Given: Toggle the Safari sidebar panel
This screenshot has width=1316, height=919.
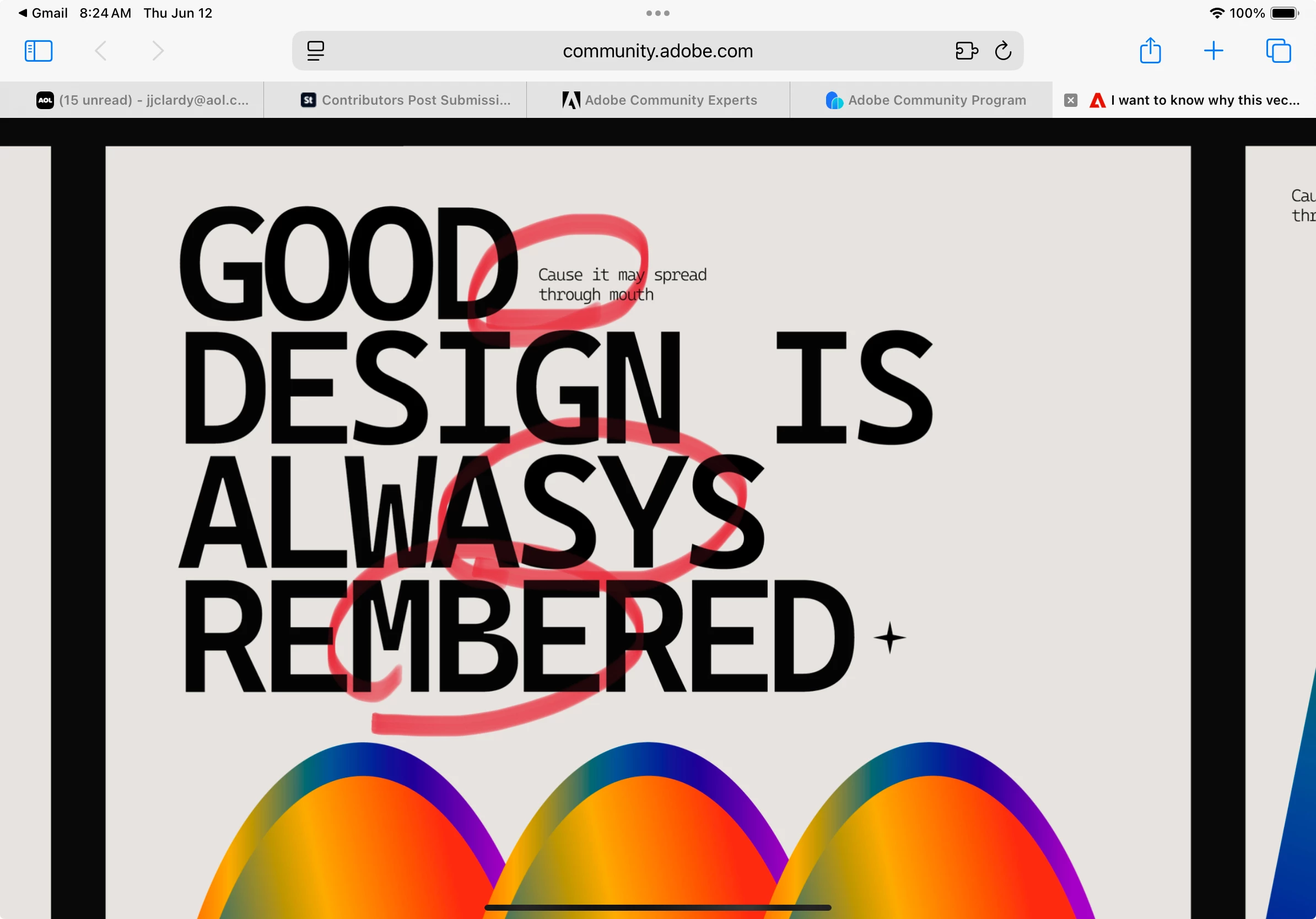Looking at the screenshot, I should pyautogui.click(x=39, y=51).
